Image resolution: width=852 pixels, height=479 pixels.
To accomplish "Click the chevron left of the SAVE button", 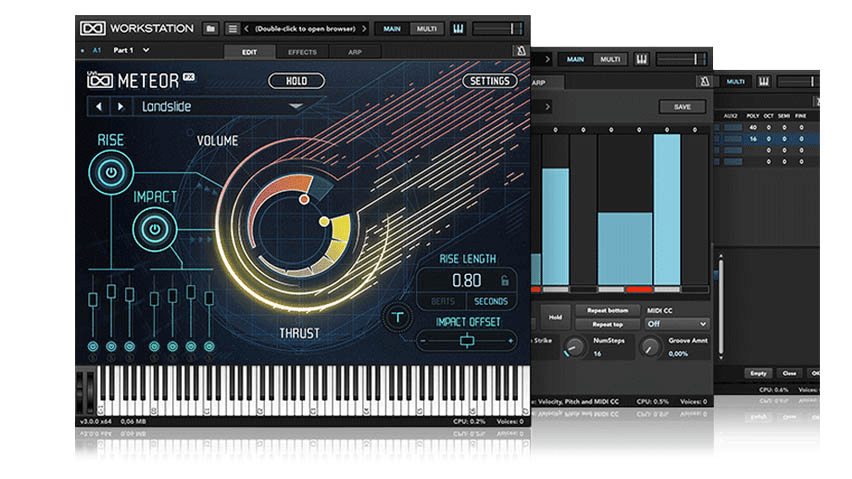I will (x=547, y=106).
